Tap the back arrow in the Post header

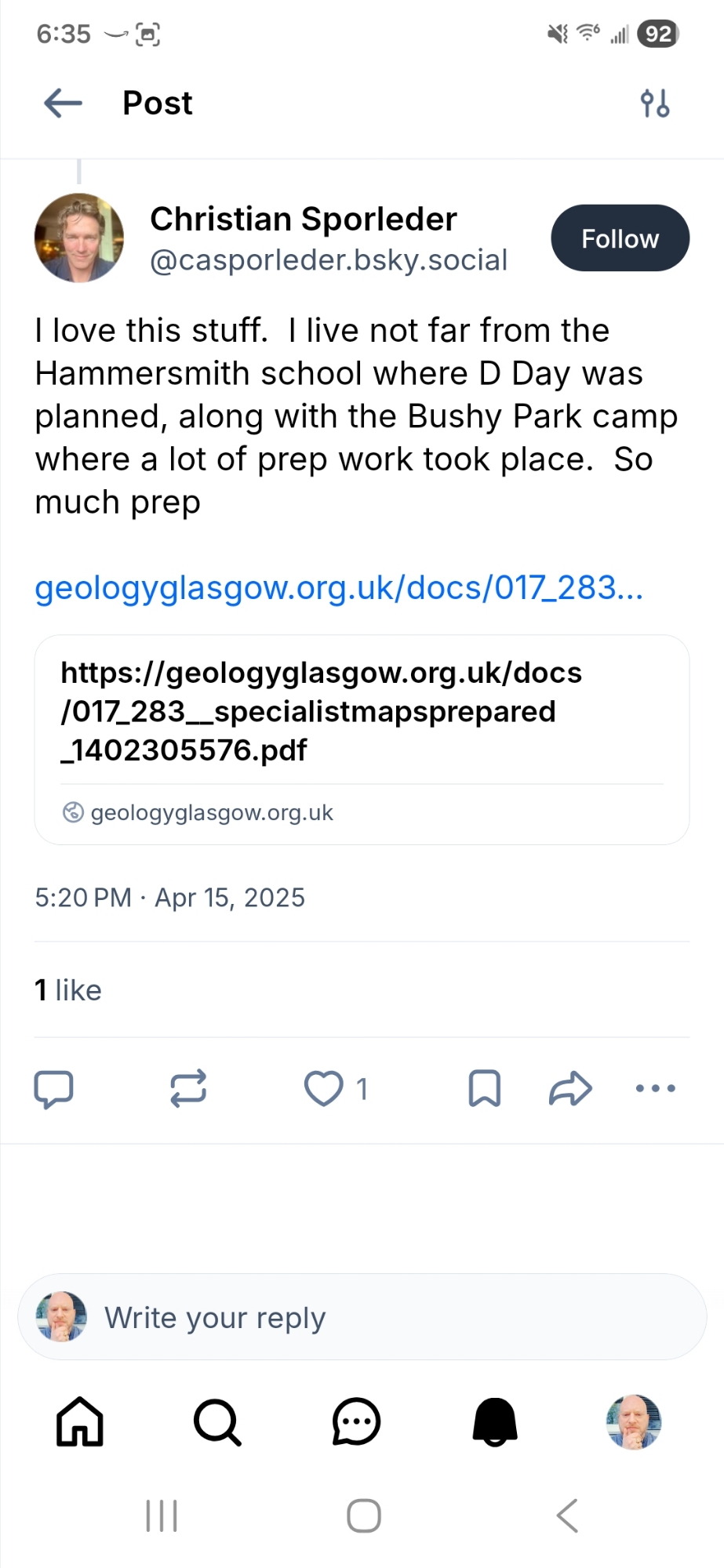click(64, 103)
